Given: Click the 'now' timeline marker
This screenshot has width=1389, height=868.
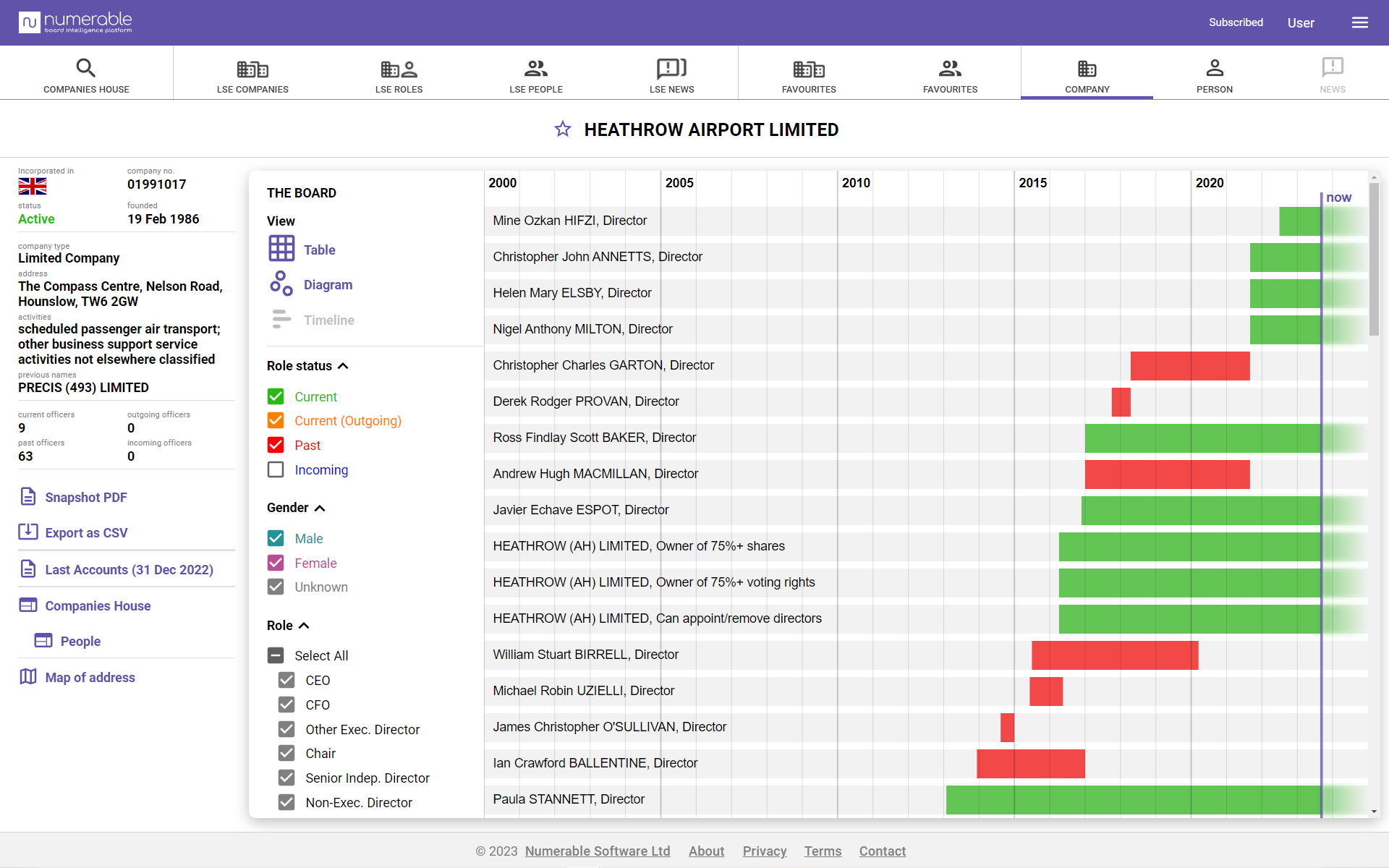Looking at the screenshot, I should (1338, 197).
